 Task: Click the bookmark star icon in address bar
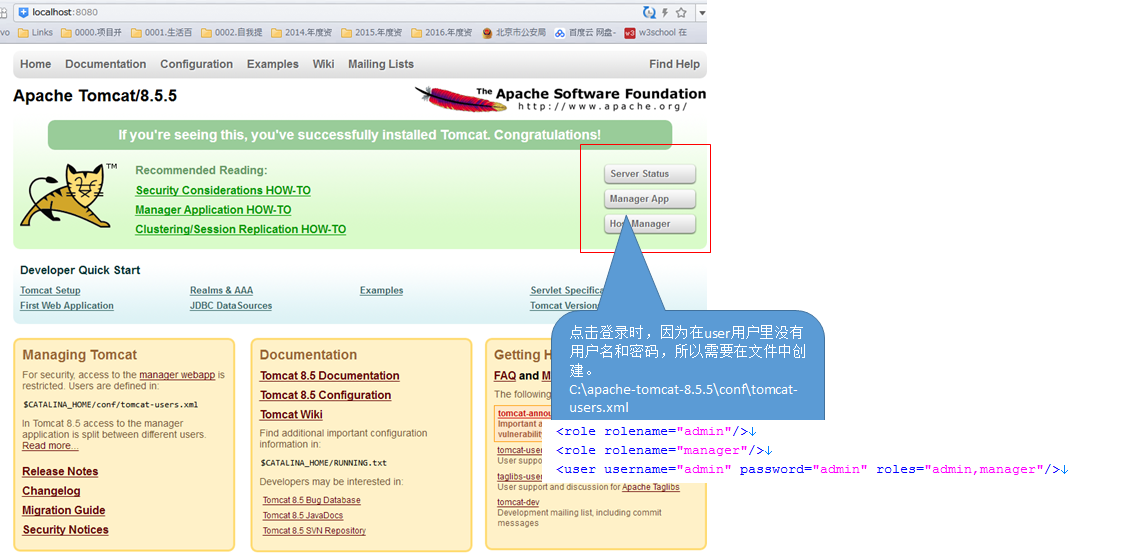[x=681, y=13]
